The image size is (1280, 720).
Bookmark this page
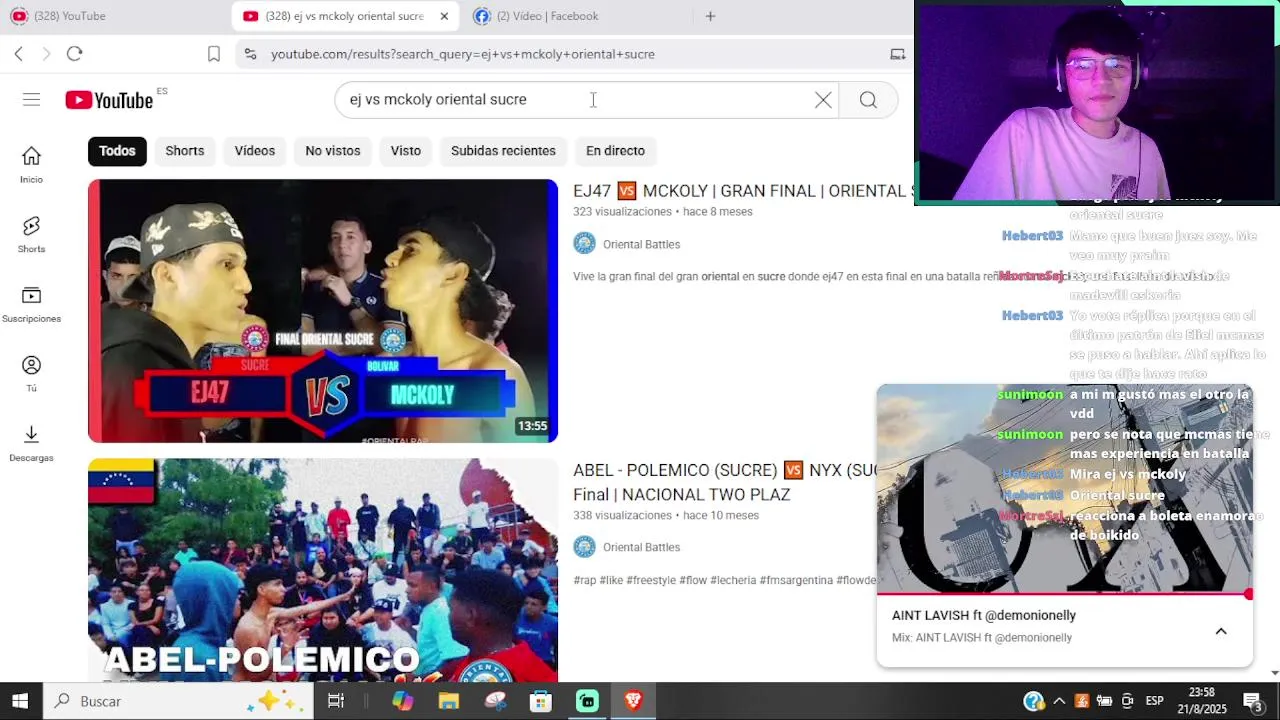click(213, 54)
